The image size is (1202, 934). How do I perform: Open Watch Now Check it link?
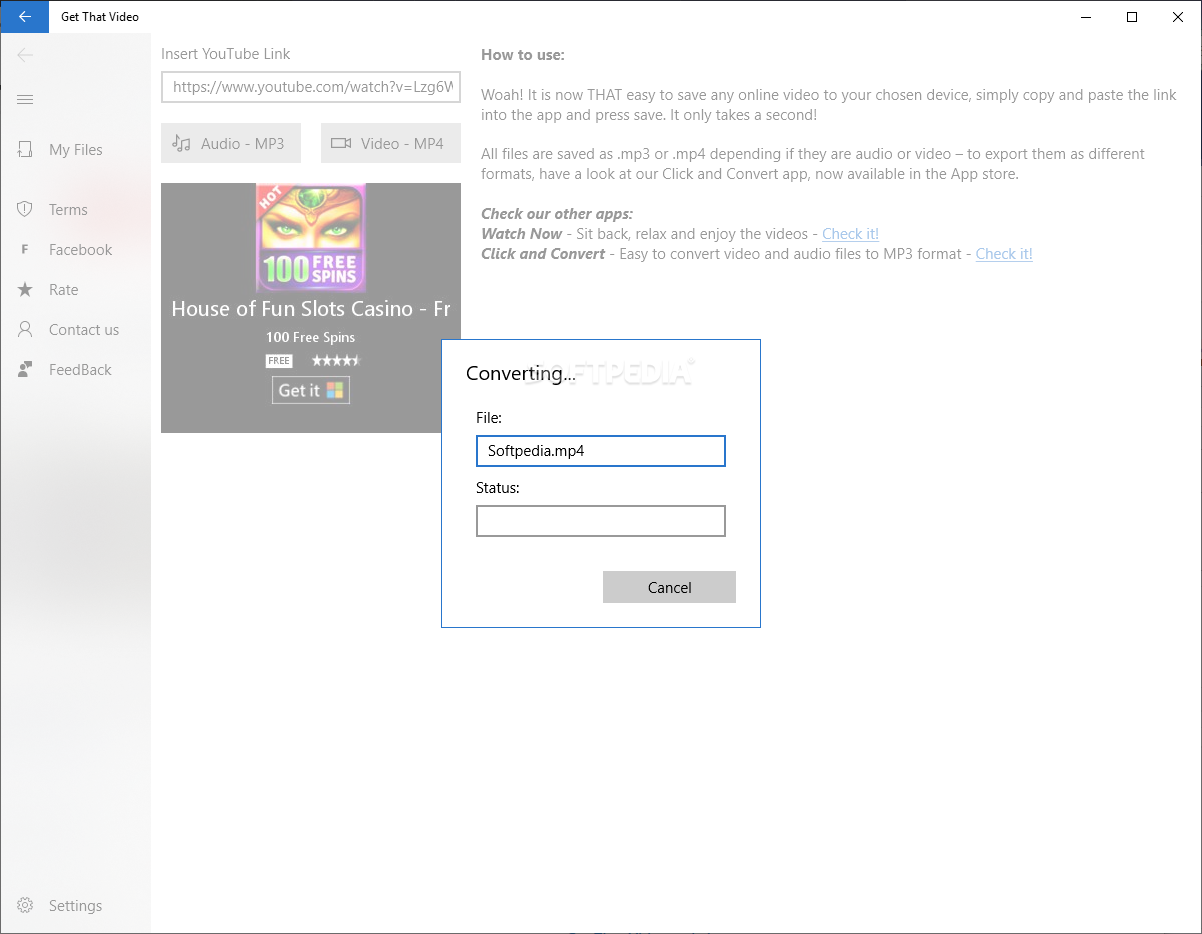coord(850,233)
